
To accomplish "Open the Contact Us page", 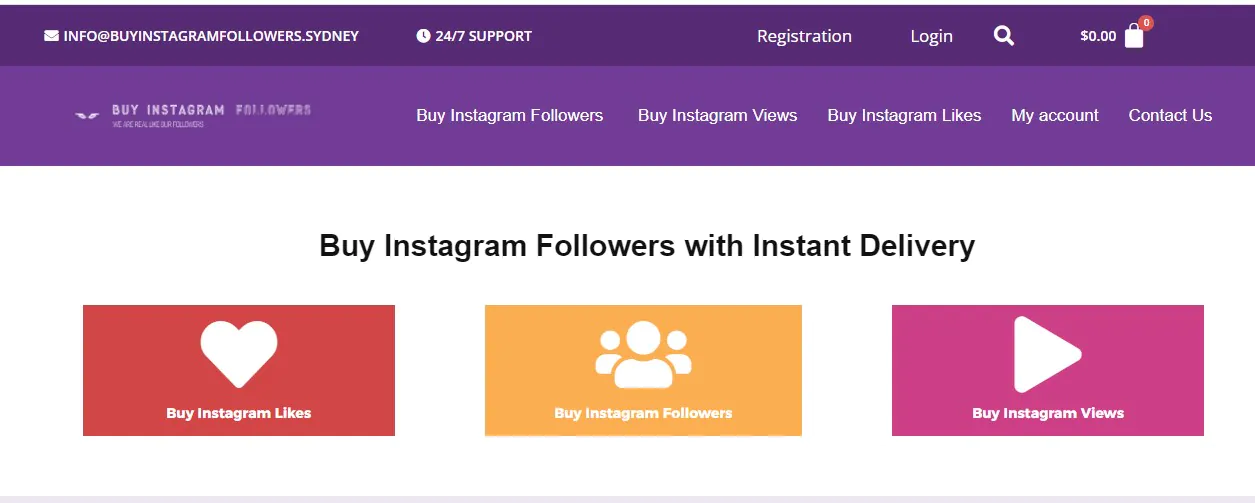I will coord(1170,115).
